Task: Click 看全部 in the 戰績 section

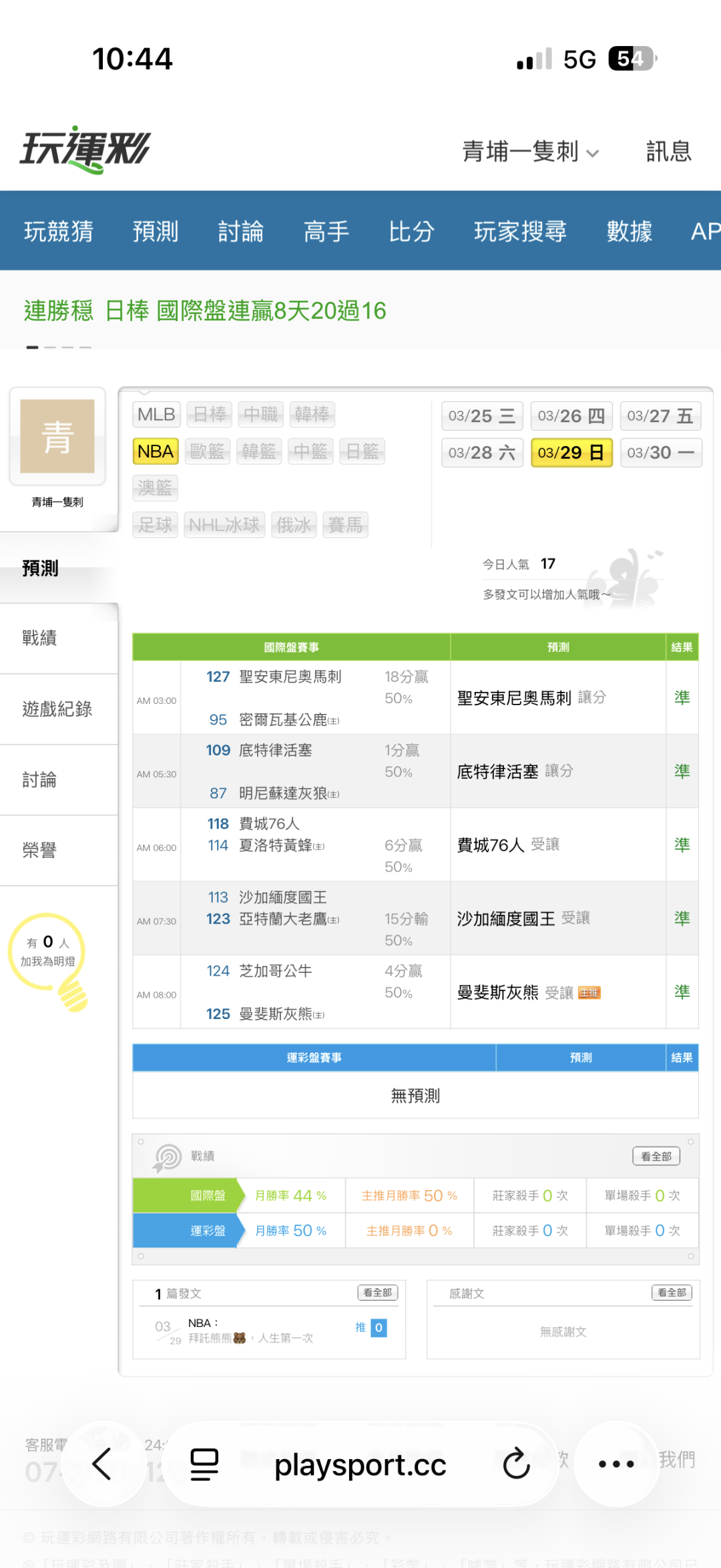Action: pyautogui.click(x=656, y=1156)
